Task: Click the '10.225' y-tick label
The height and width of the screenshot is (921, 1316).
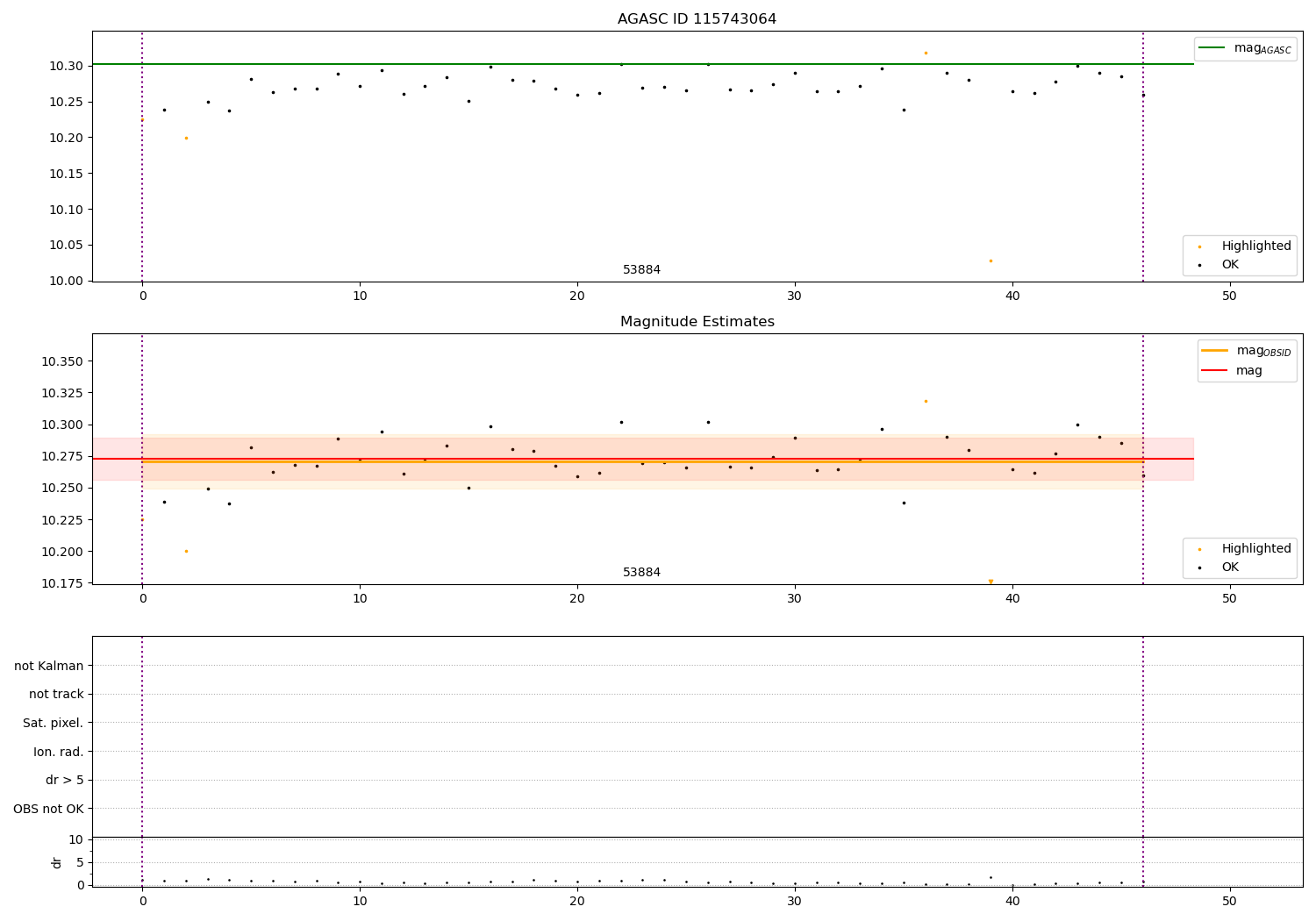Action: [63, 520]
